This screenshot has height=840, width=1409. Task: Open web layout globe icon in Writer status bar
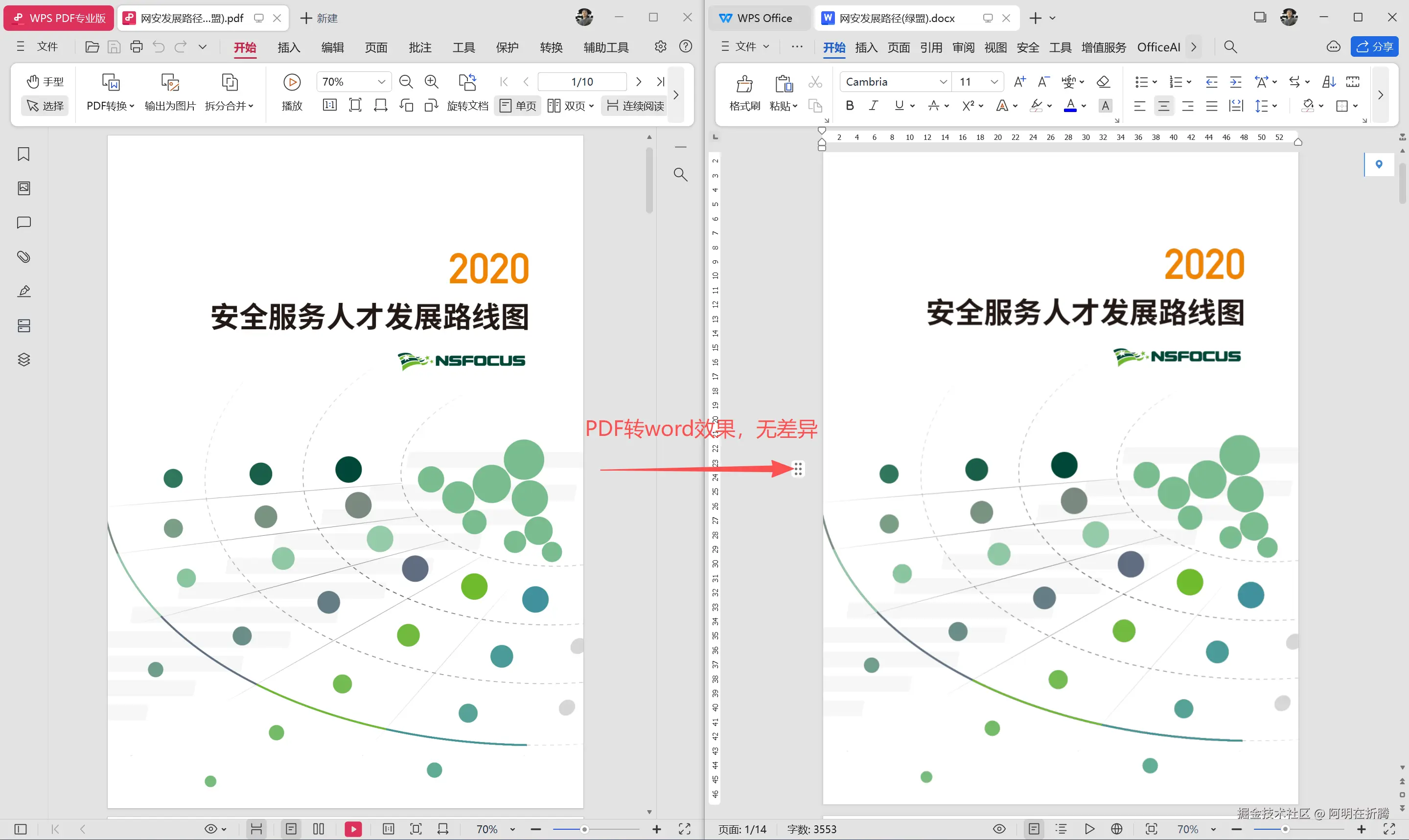pos(1116,829)
